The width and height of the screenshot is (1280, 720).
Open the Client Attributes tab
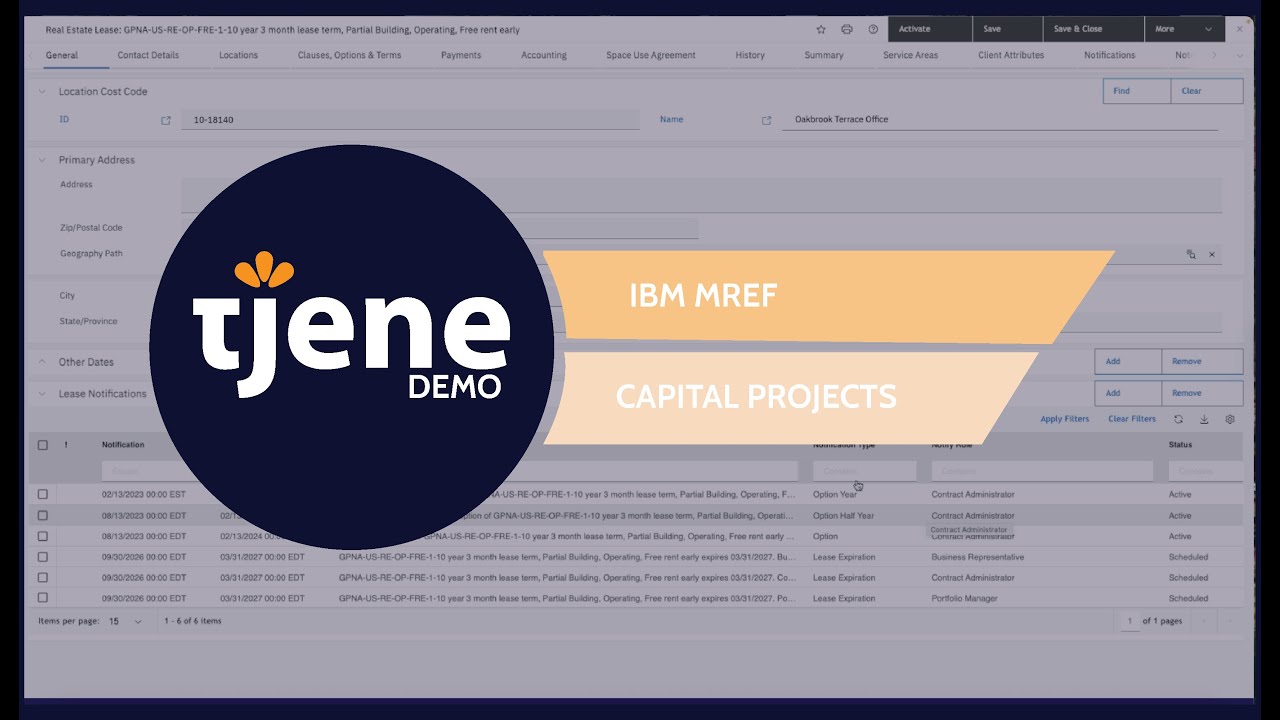click(x=1011, y=55)
